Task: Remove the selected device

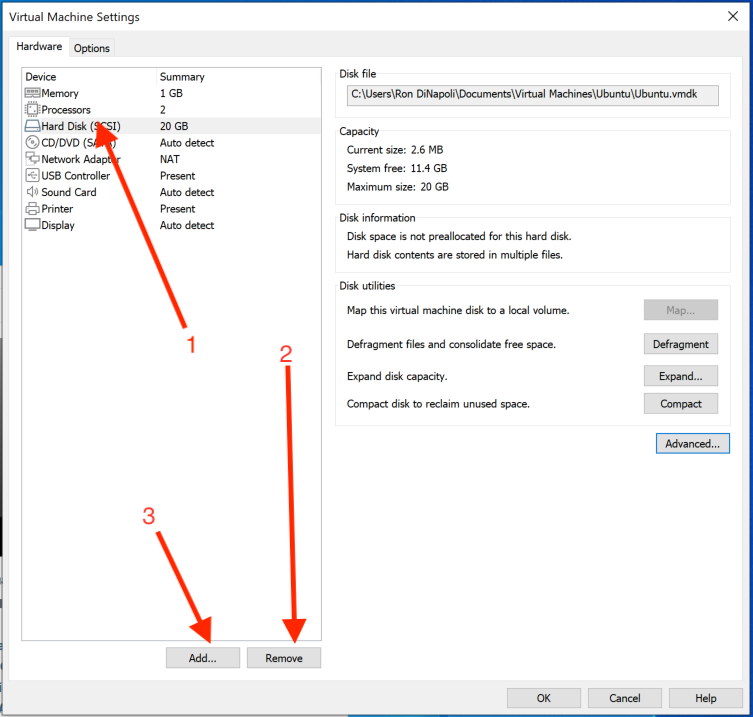Action: 284,658
